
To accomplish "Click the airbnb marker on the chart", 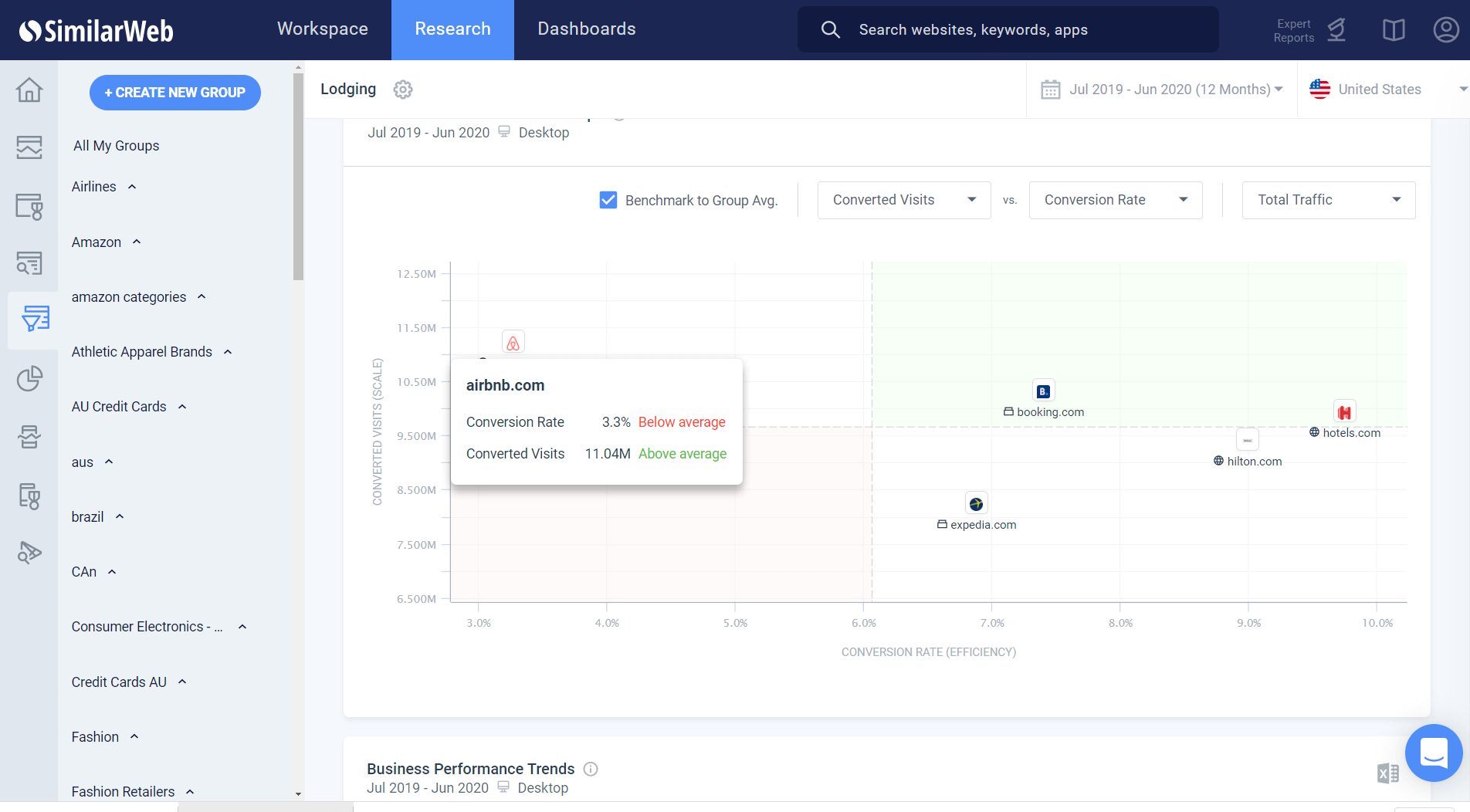I will click(x=513, y=342).
